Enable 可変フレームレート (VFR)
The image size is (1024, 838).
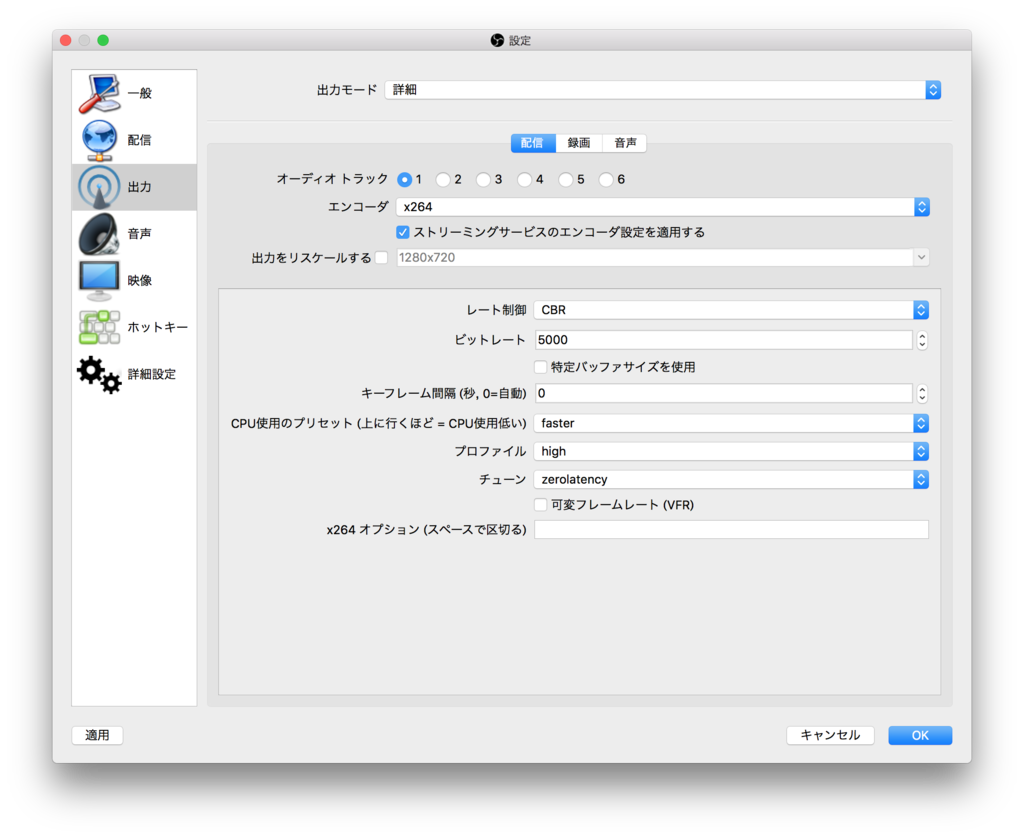[538, 505]
